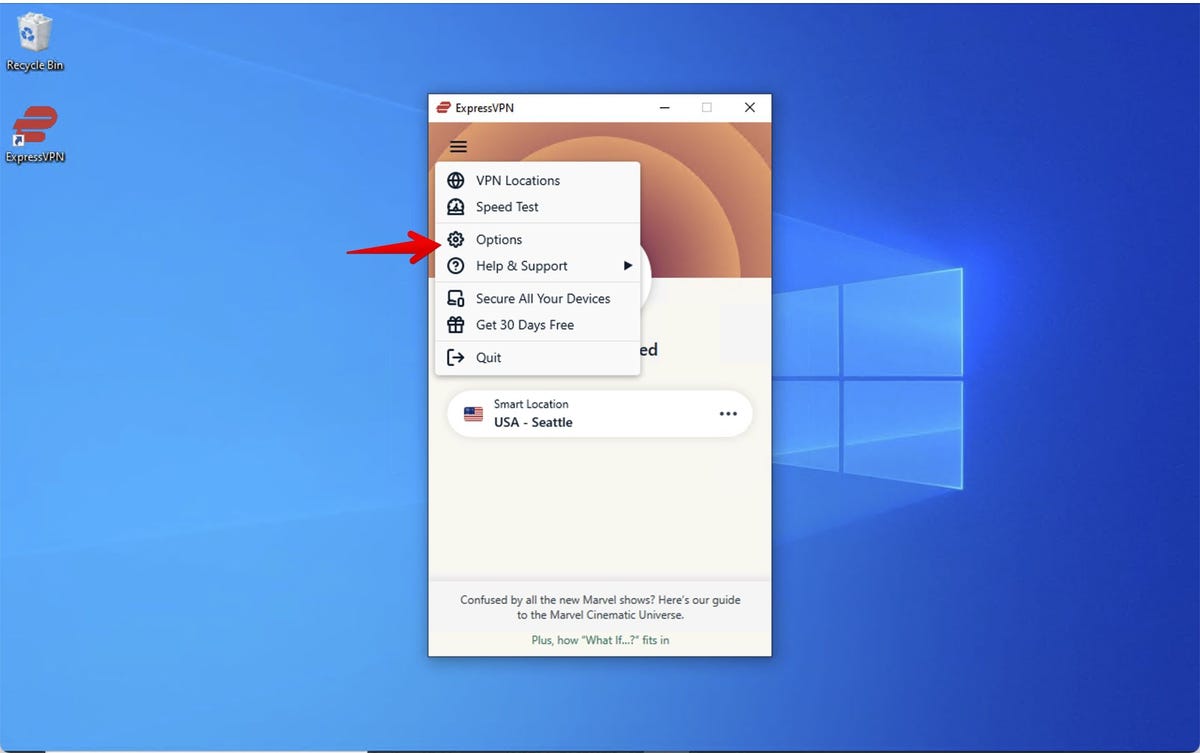Follow the Plus, how "What If...?" fits in link
The height and width of the screenshot is (753, 1200).
pyautogui.click(x=600, y=640)
